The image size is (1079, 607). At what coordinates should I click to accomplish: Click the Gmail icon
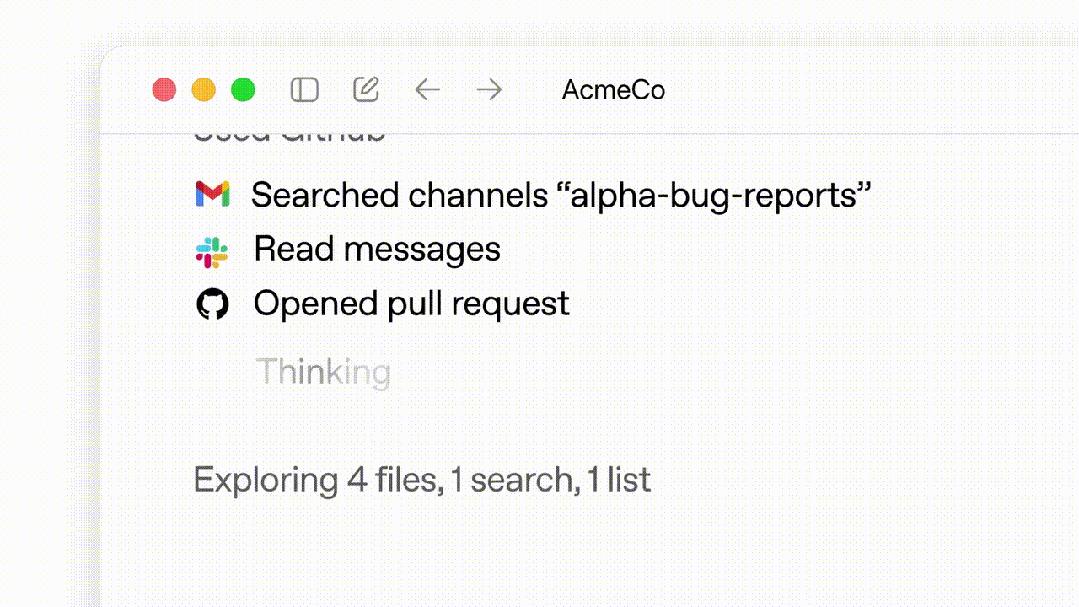(x=212, y=194)
